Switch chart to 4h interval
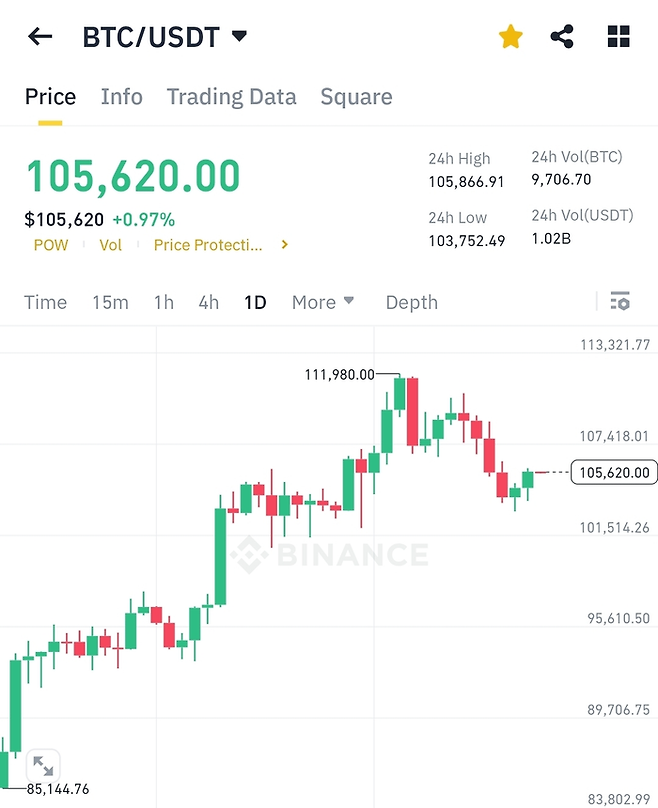658x808 pixels. click(208, 302)
